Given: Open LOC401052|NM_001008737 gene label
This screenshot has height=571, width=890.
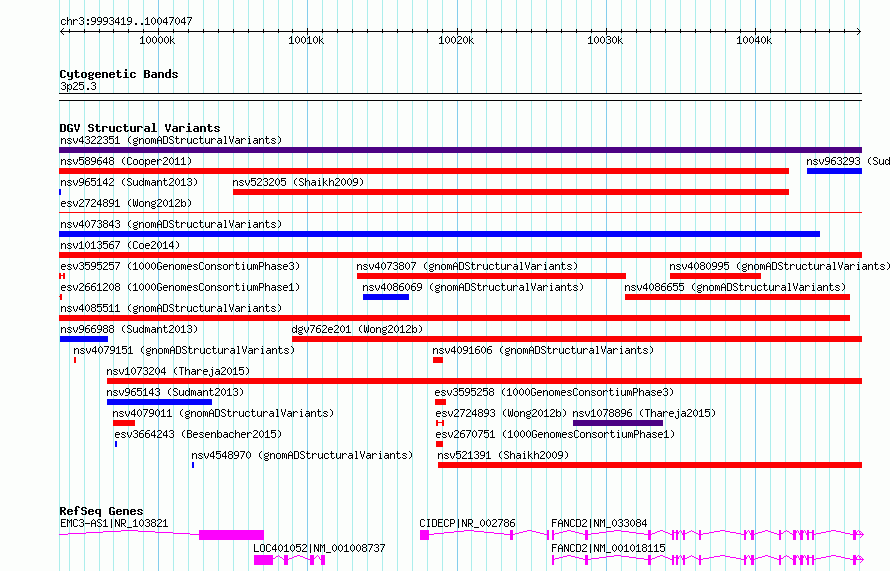Looking at the screenshot, I should (x=319, y=548).
